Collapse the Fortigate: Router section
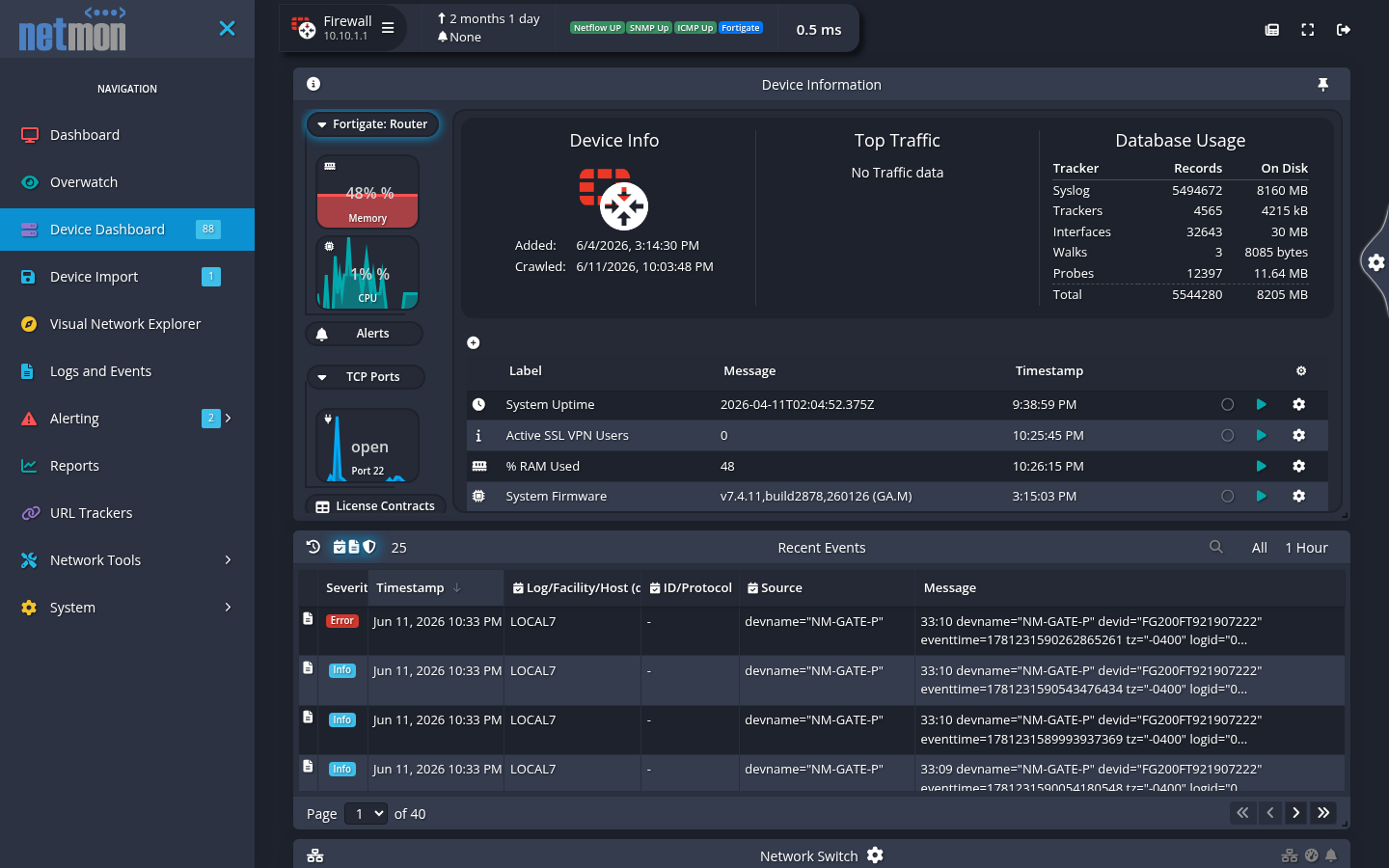This screenshot has width=1389, height=868. [373, 124]
